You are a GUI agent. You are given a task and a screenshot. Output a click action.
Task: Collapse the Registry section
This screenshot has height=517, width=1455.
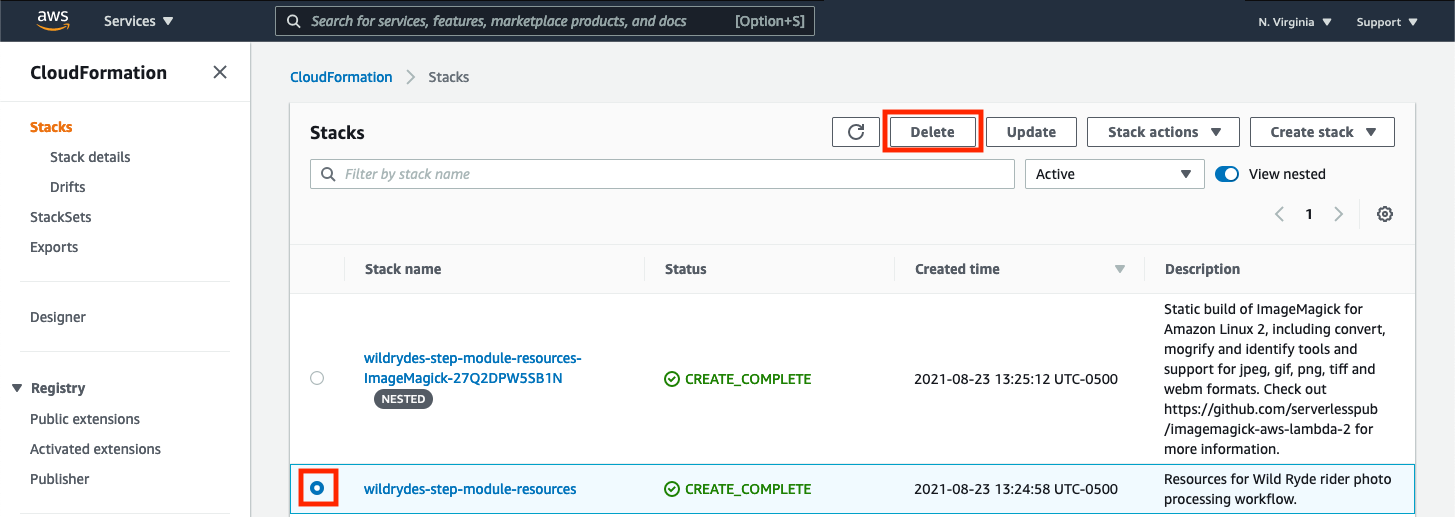point(48,388)
